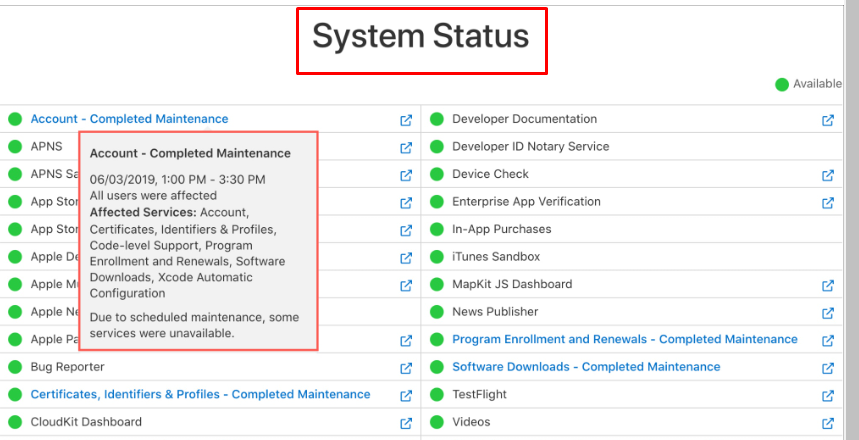Click green status dot beside CloudKit Dashboard
The image size is (859, 440).
pyautogui.click(x=15, y=422)
